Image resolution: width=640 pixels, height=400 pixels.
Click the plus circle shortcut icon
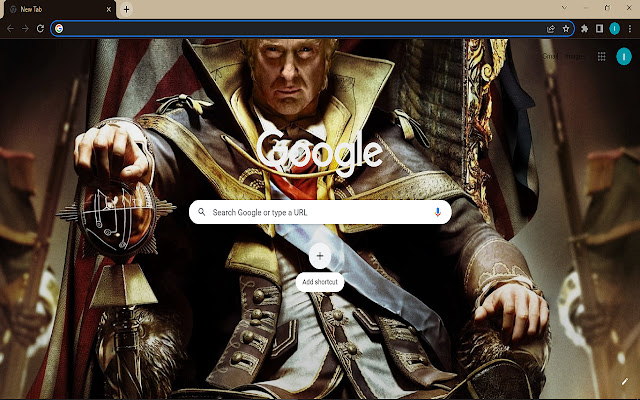tap(320, 256)
